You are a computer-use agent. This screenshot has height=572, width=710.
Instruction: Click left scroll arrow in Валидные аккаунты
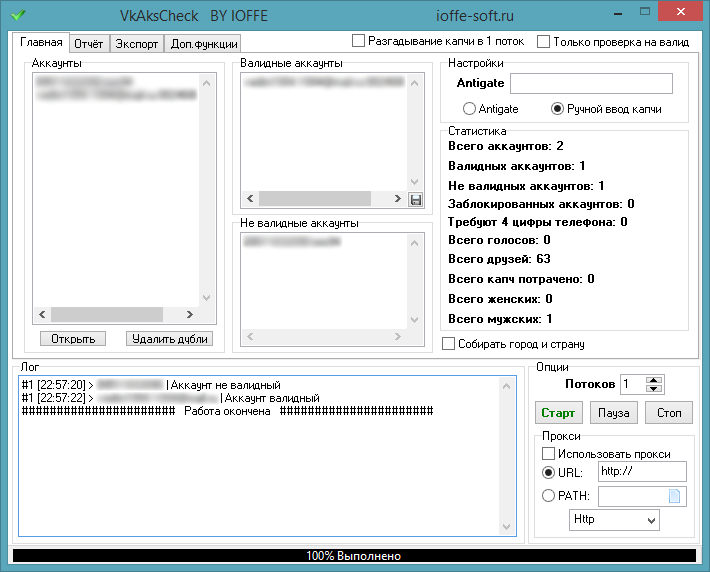coord(250,198)
